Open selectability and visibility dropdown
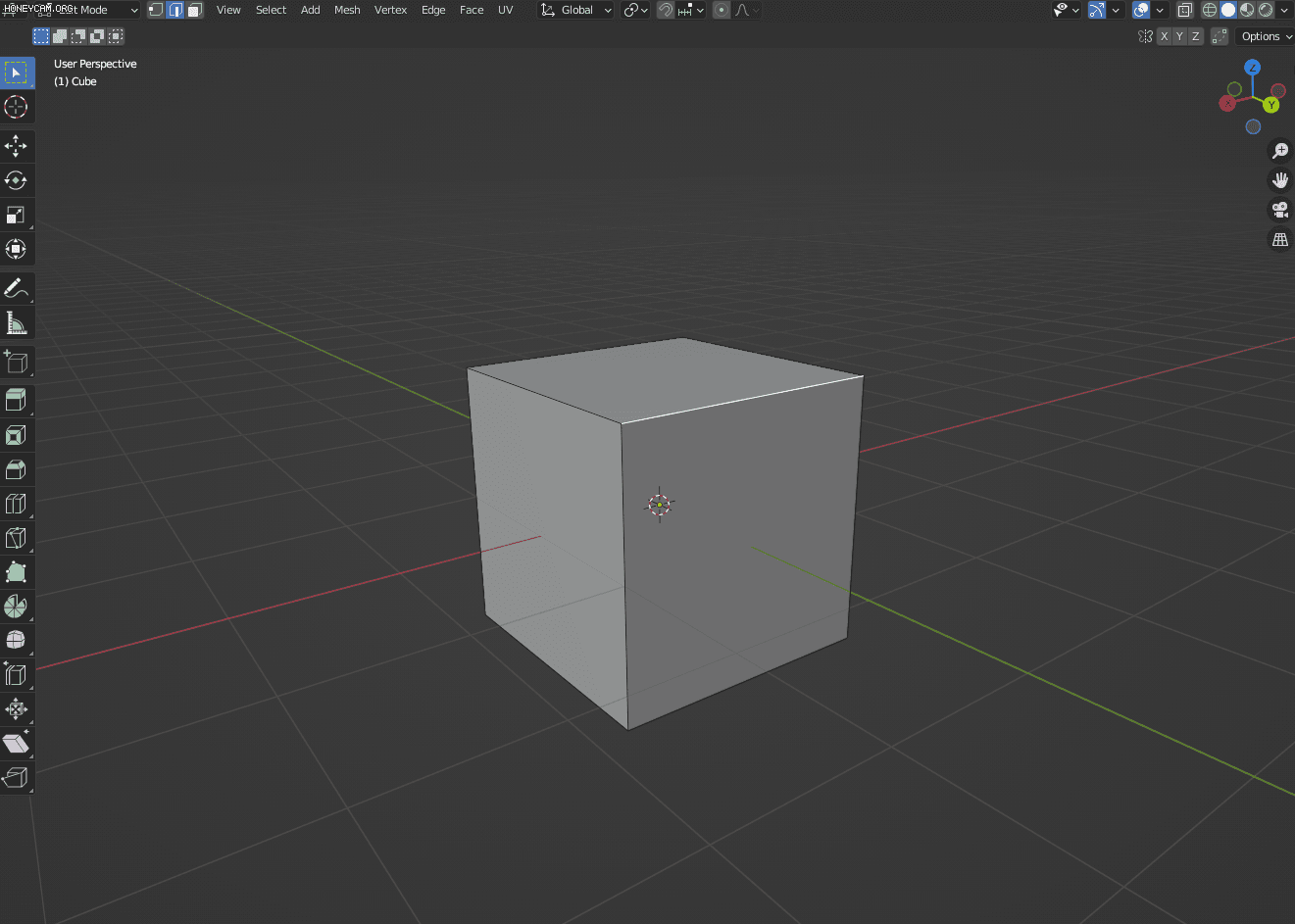This screenshot has height=924, width=1295. click(1067, 10)
